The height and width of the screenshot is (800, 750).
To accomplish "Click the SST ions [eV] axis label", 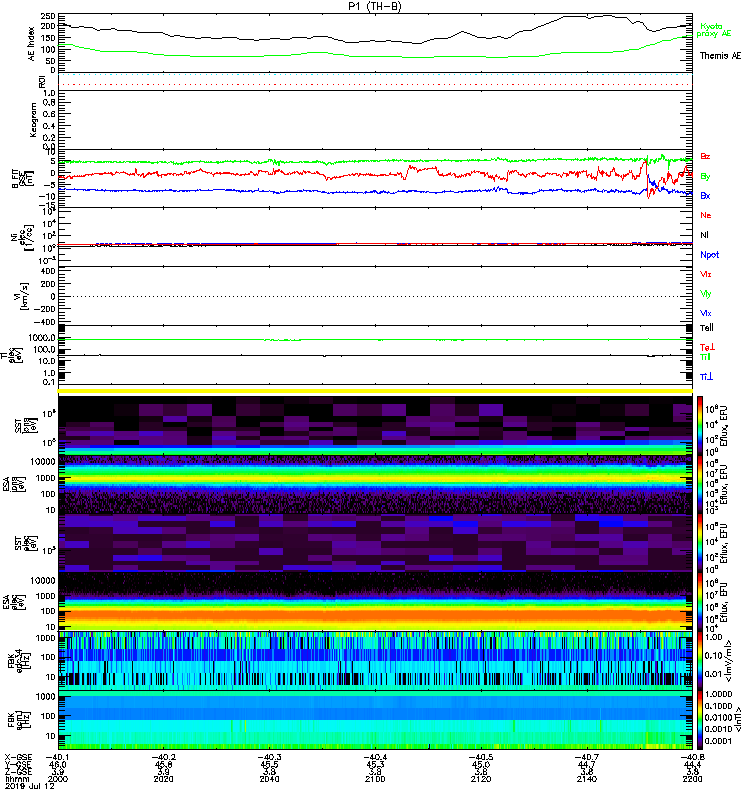I will pyautogui.click(x=26, y=426).
